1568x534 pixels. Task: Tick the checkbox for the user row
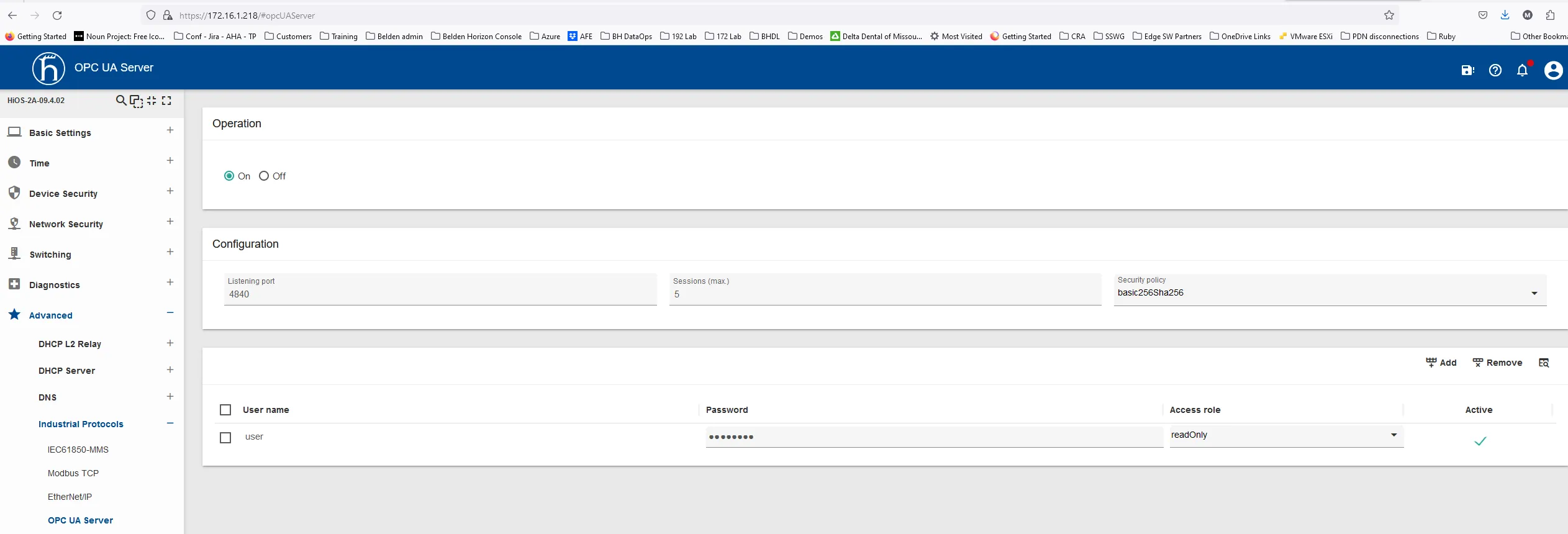pos(225,438)
